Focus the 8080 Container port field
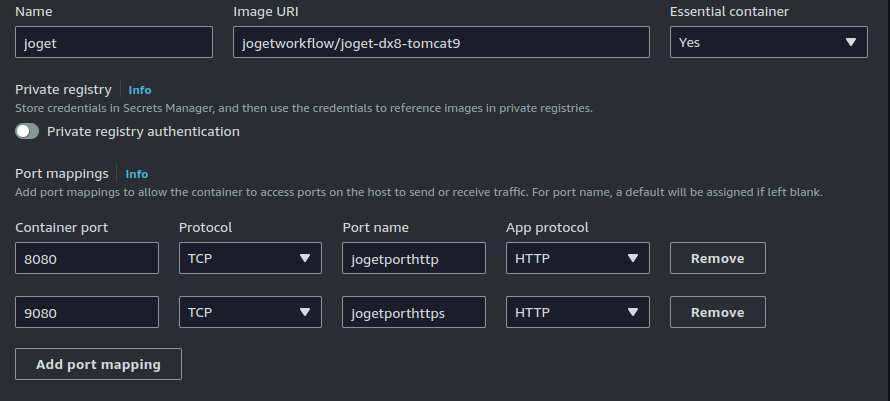Image resolution: width=890 pixels, height=401 pixels. 87,258
